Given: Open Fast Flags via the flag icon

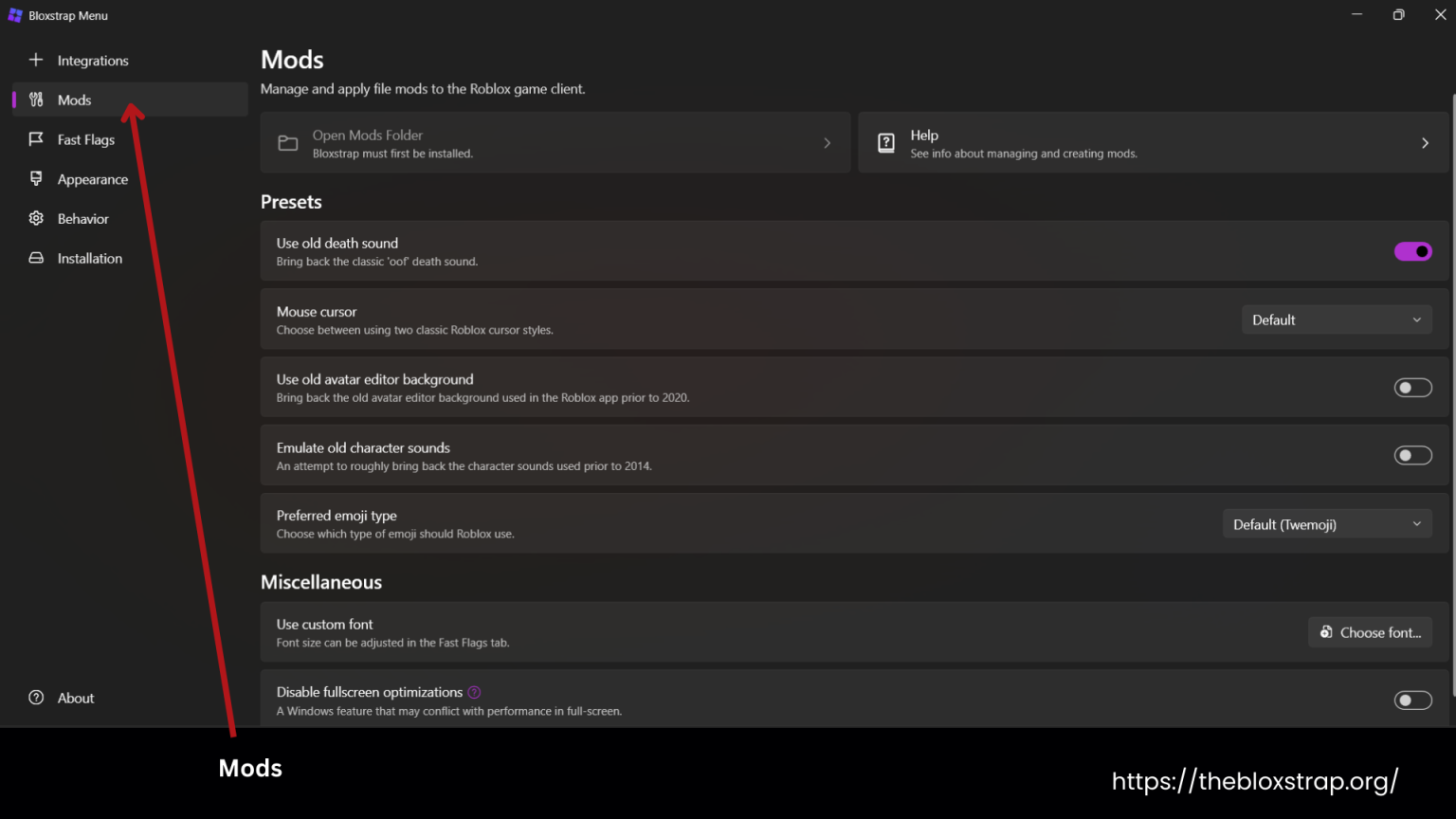Looking at the screenshot, I should 36,139.
